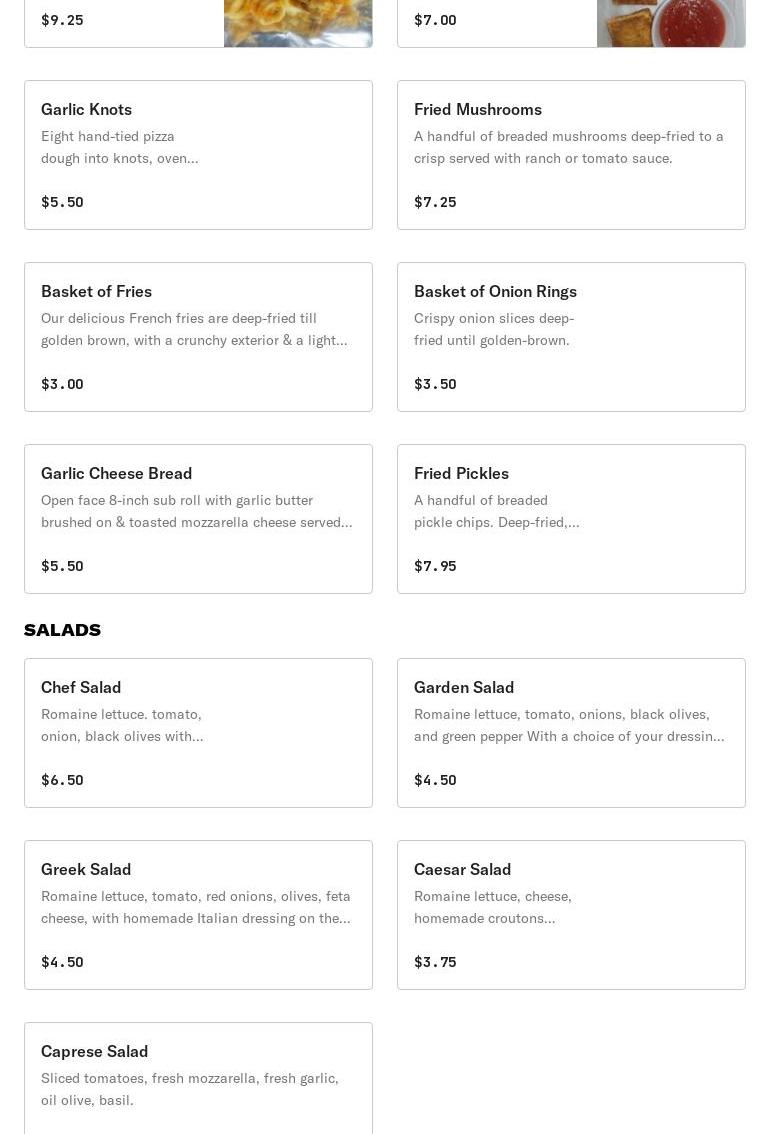This screenshot has height=1134, width=770.
Task: Open the Greek Salad card
Action: [198, 915]
